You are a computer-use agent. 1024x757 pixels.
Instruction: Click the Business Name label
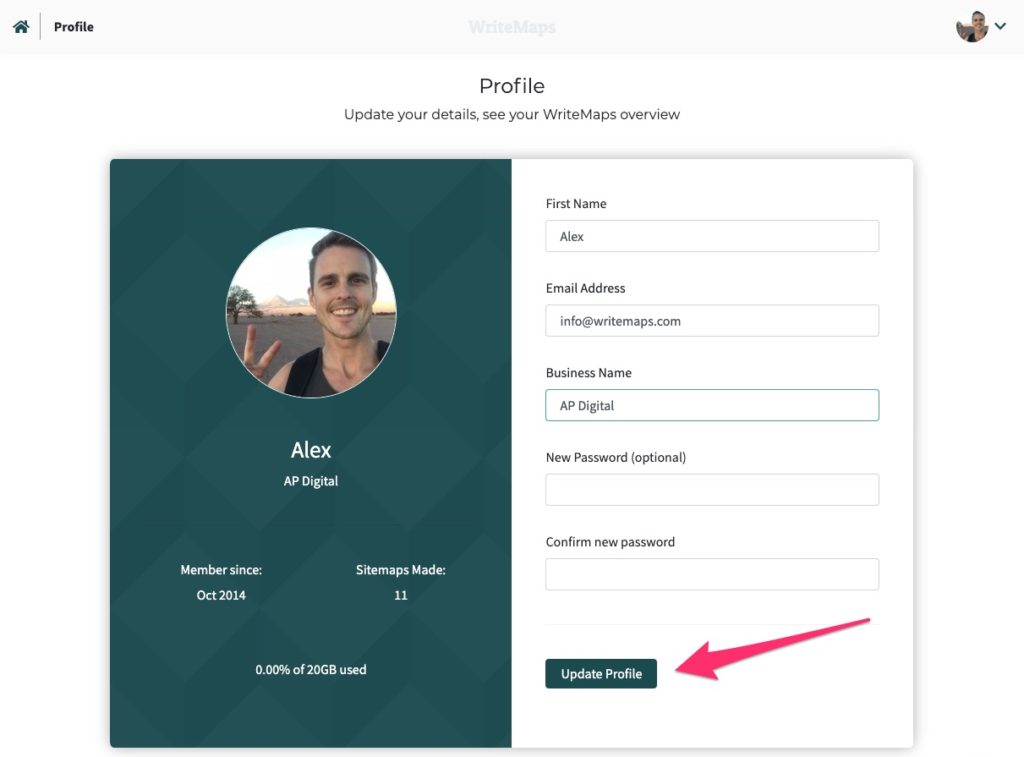(588, 373)
